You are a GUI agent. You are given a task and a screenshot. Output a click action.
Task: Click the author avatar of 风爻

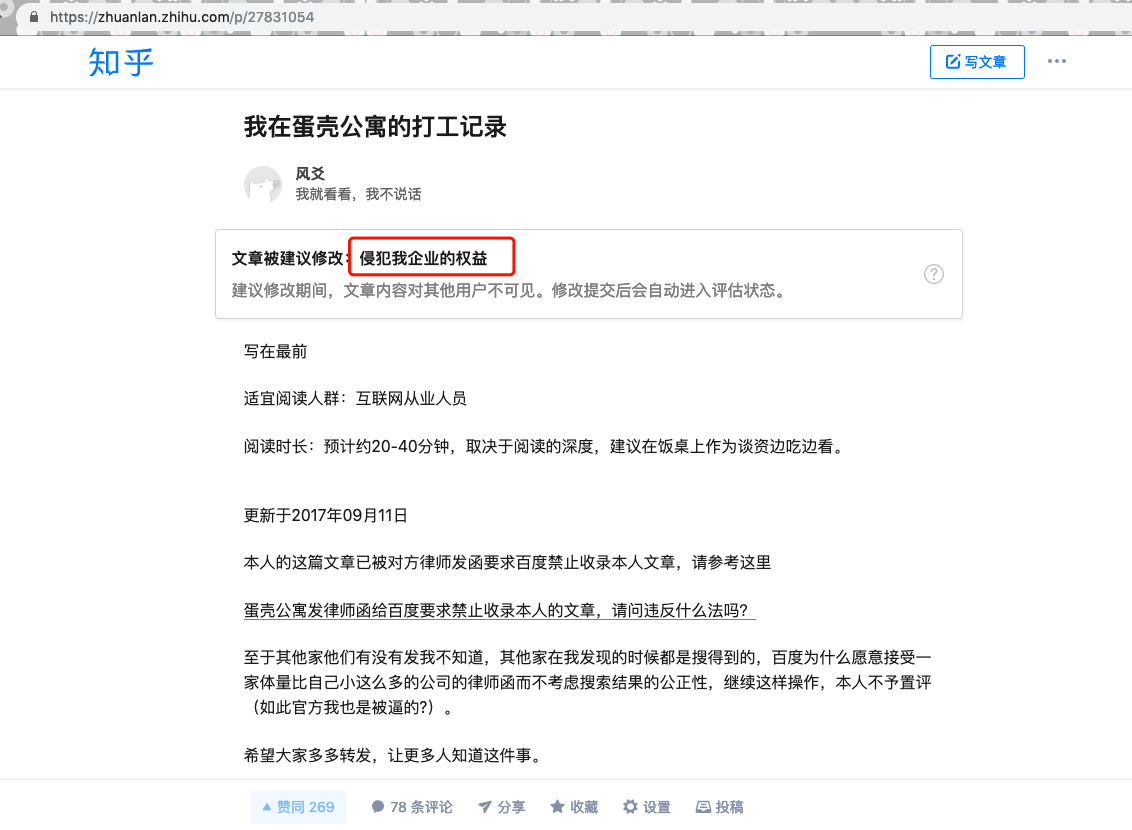pos(263,184)
